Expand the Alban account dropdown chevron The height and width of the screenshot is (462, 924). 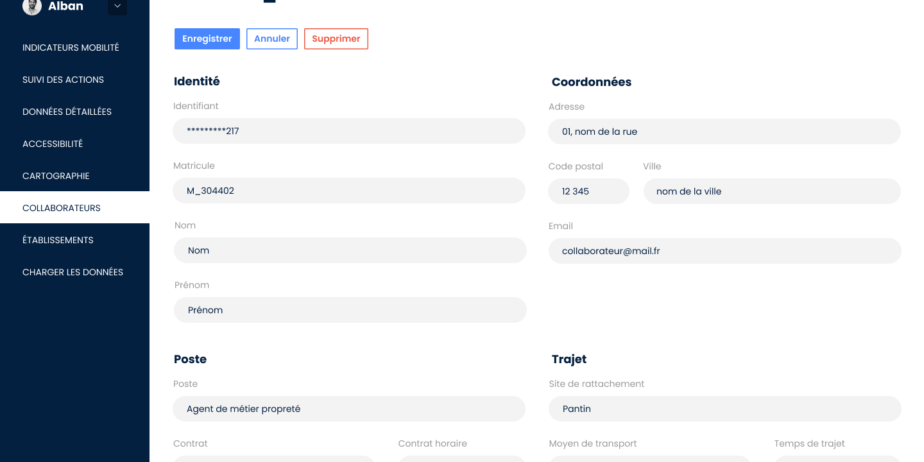pos(117,6)
